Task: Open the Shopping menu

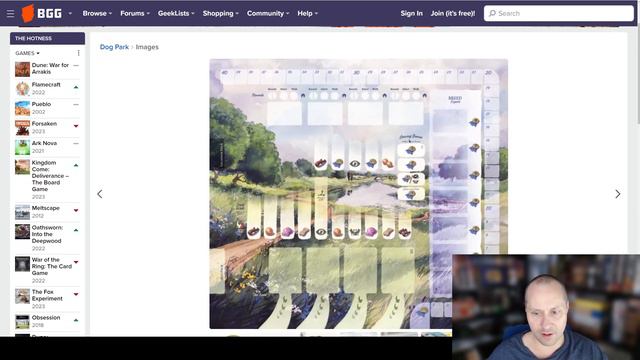Action: pos(220,13)
